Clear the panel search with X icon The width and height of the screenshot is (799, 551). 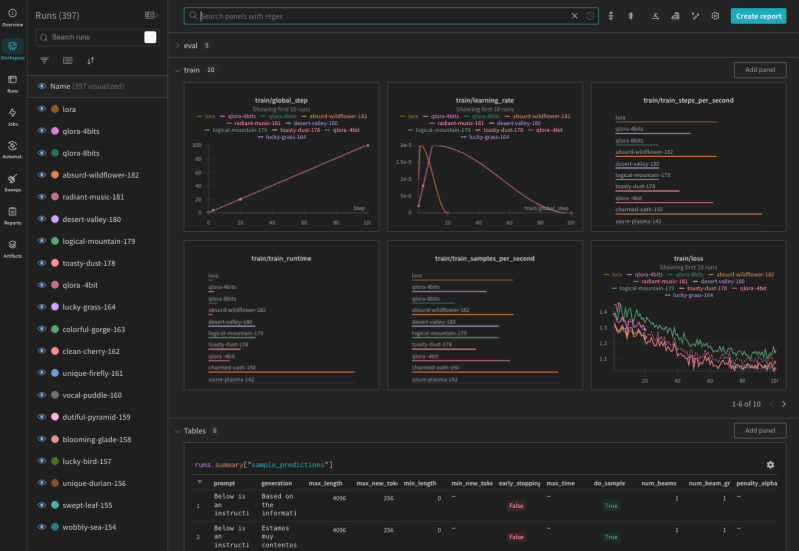[x=574, y=16]
